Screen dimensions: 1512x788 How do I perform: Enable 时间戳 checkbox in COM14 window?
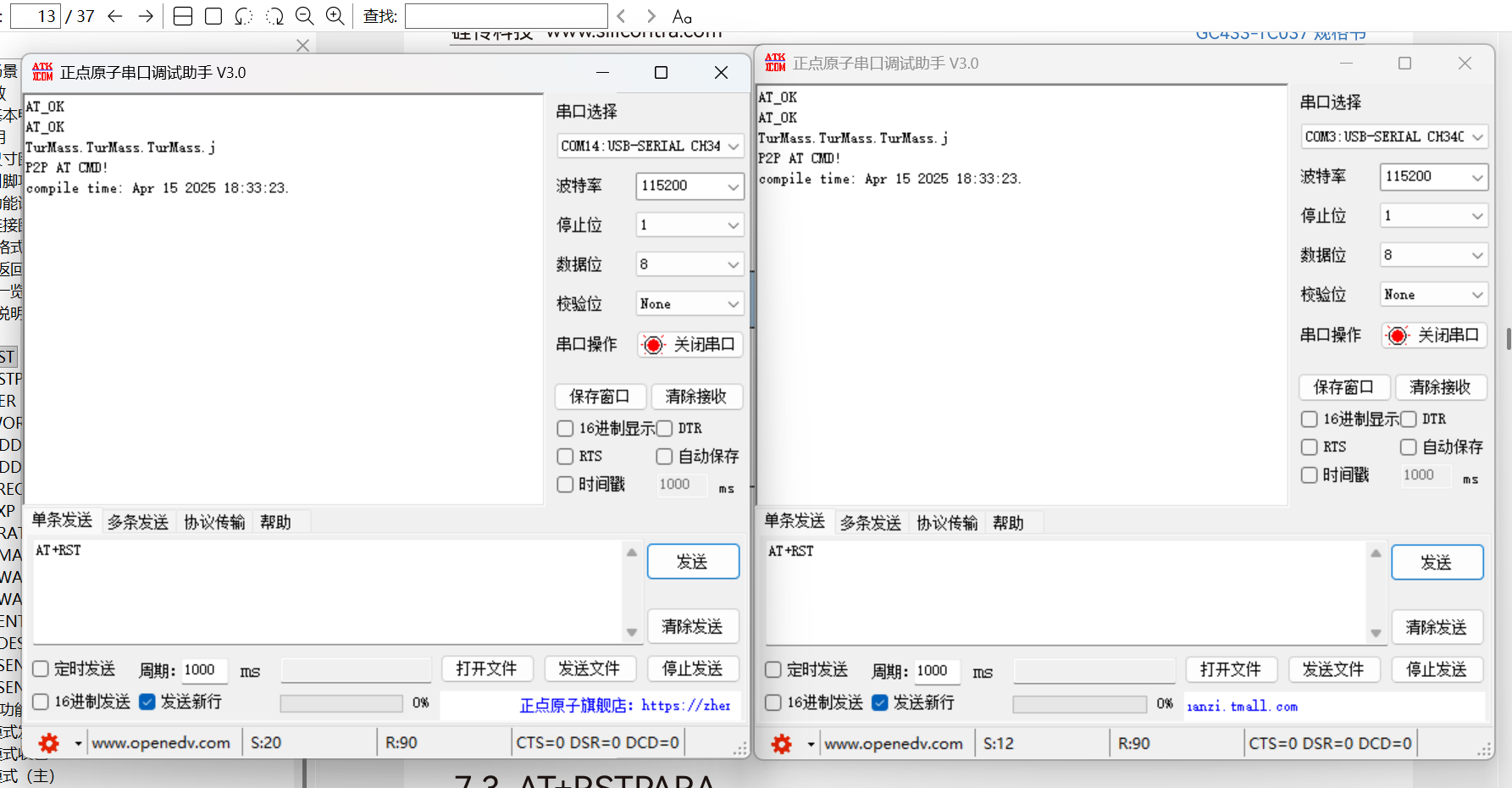coord(565,485)
